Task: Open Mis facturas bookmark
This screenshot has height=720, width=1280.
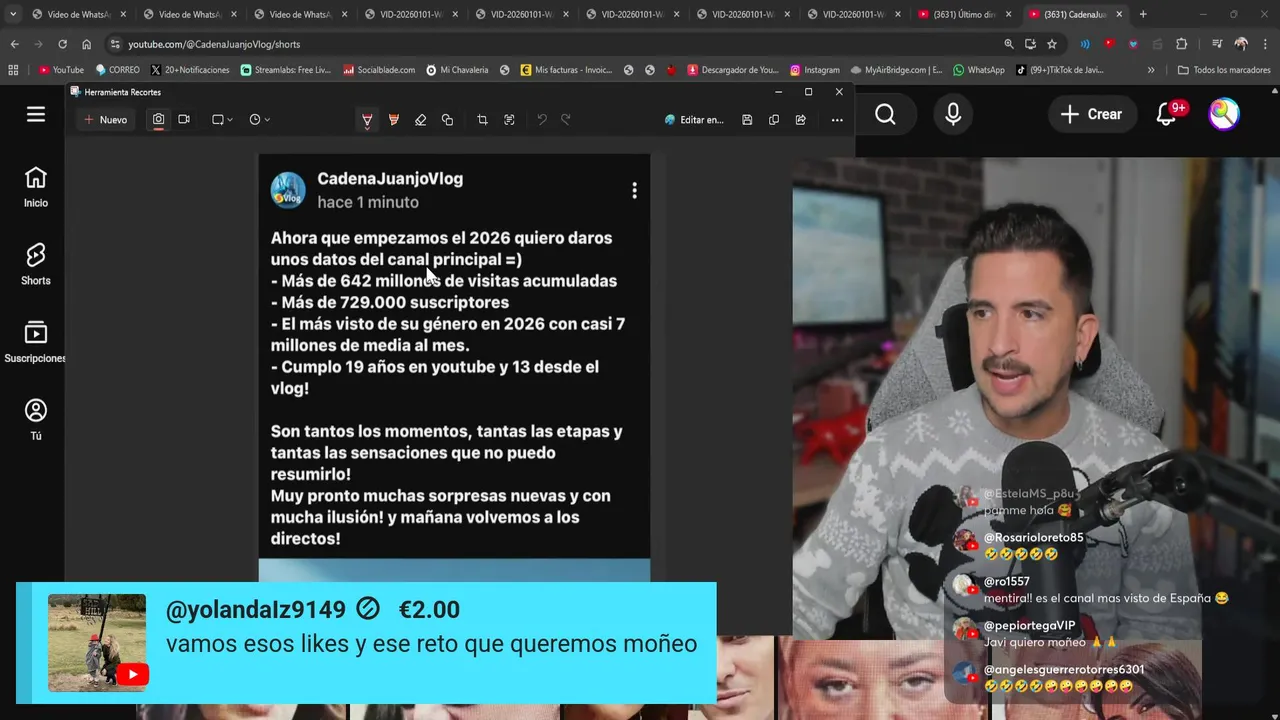Action: pos(566,70)
